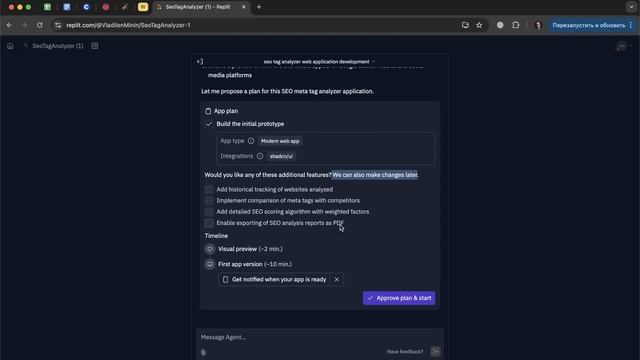Open the Have feedback? link
Screen dimensions: 640x360
coord(405,351)
